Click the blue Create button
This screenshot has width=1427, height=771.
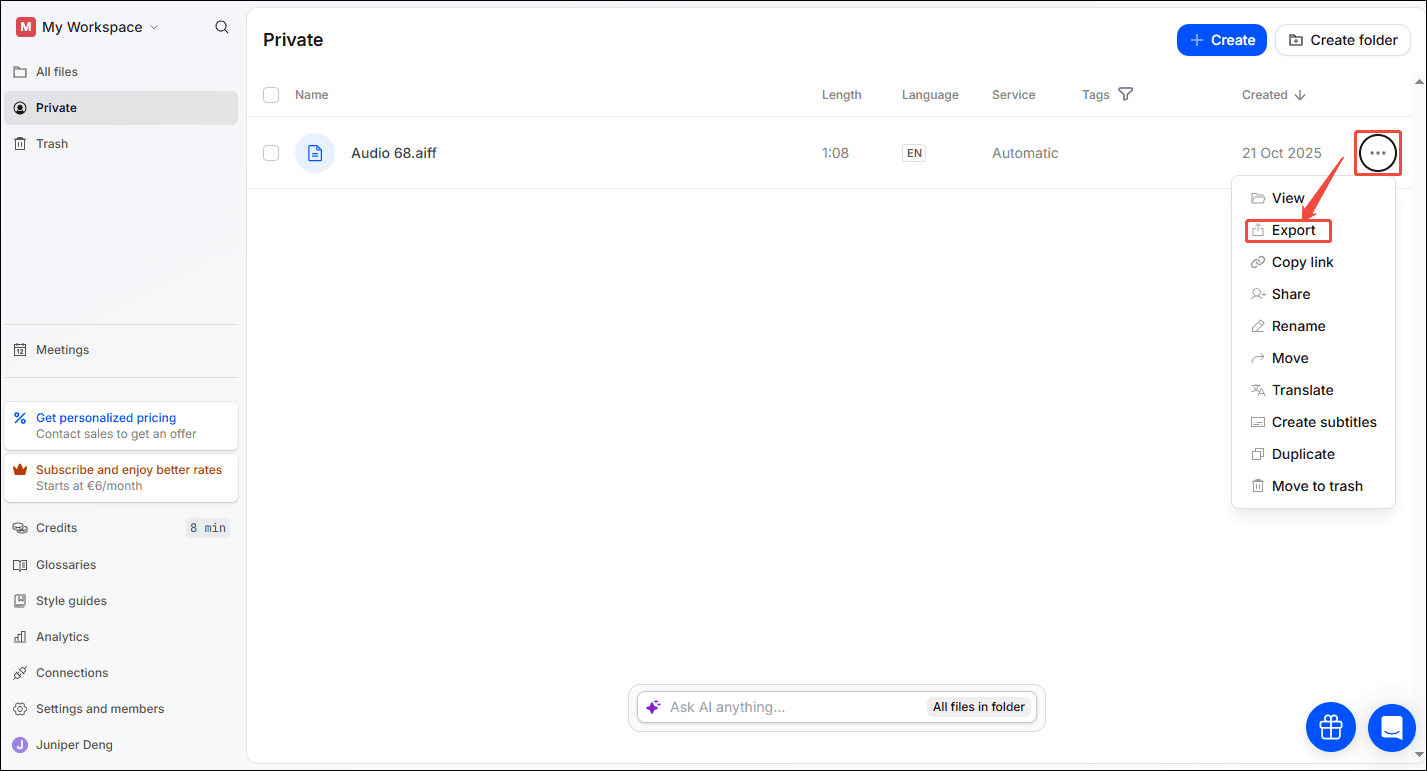[1222, 40]
